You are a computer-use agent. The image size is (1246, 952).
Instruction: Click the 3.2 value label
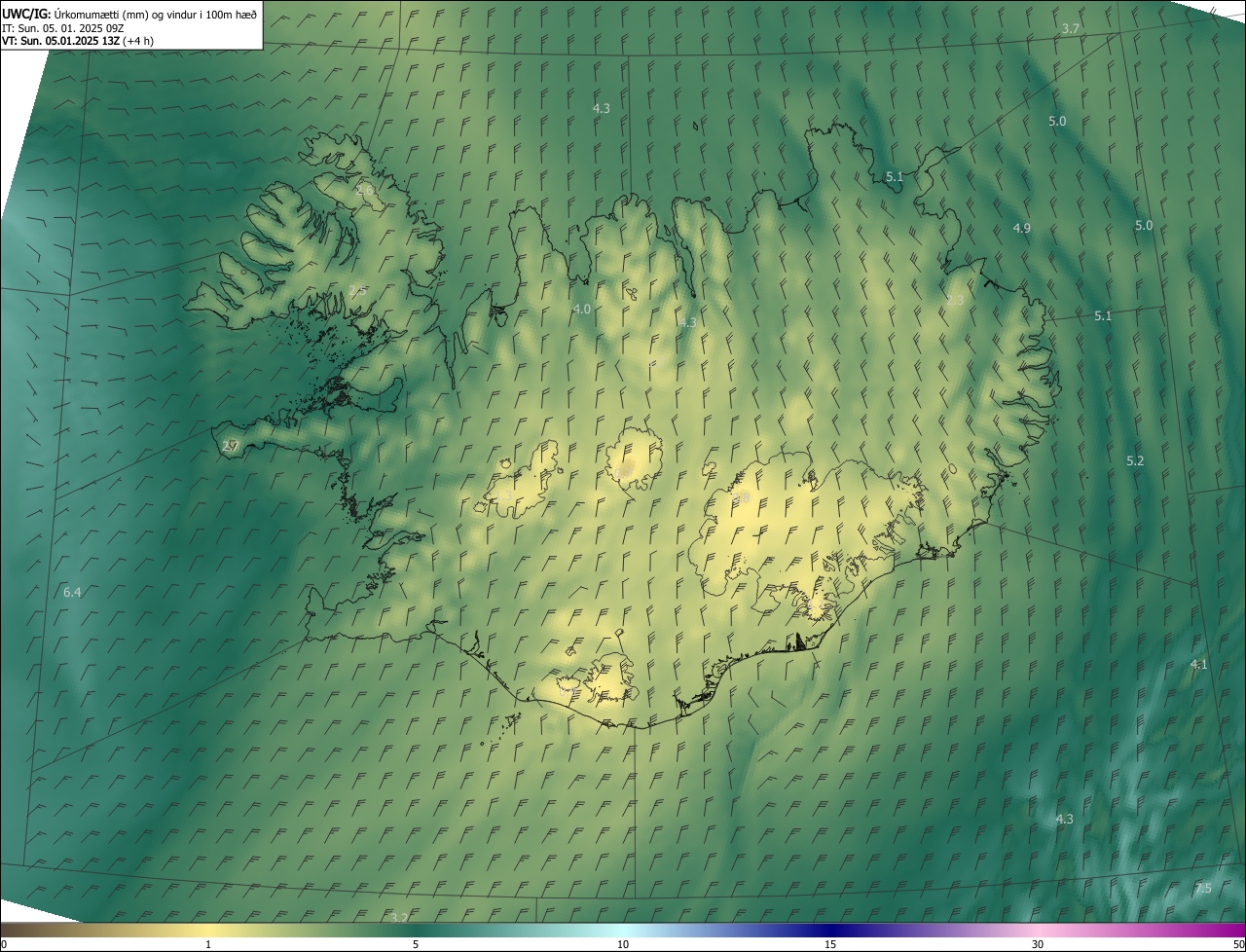(399, 918)
